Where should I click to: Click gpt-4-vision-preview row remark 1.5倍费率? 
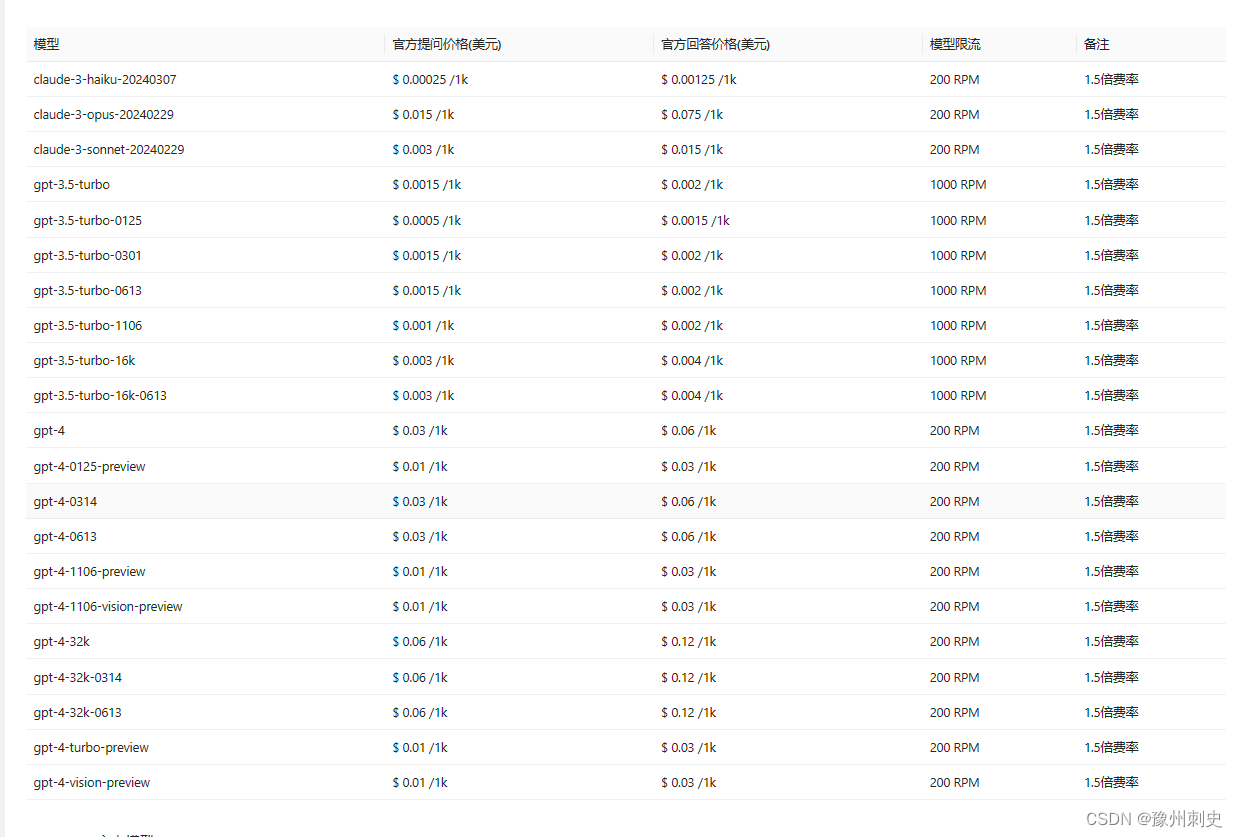[1111, 782]
